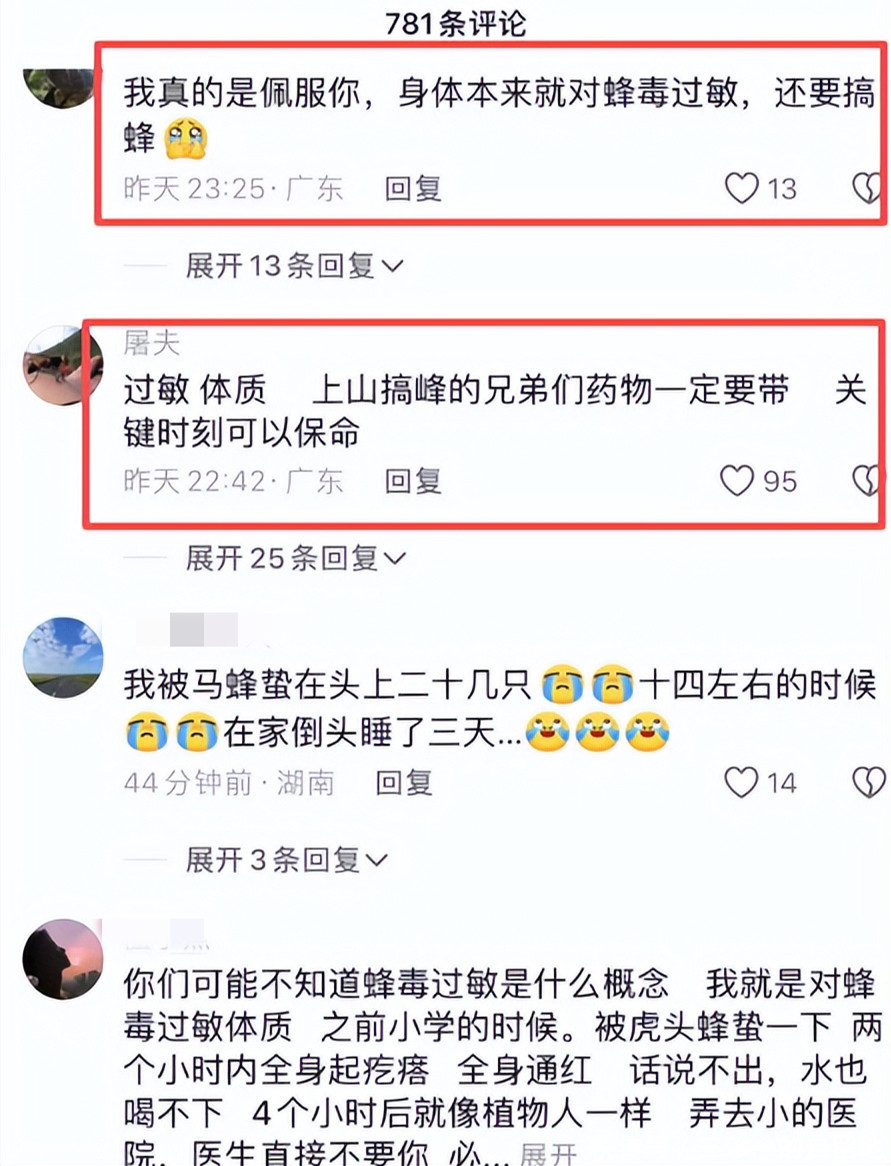Viewport: 891px width, 1166px height.
Task: Expand 展开25条回复
Action: click(x=296, y=558)
